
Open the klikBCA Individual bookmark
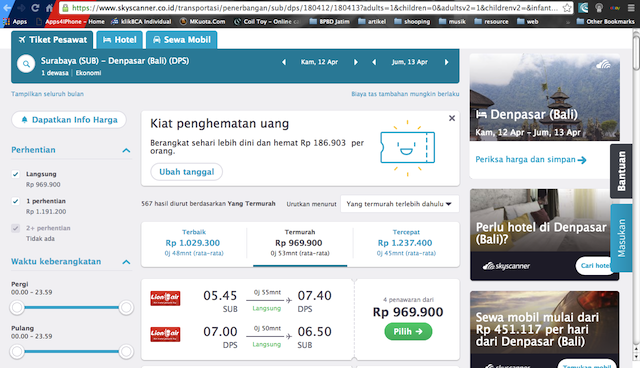141,21
